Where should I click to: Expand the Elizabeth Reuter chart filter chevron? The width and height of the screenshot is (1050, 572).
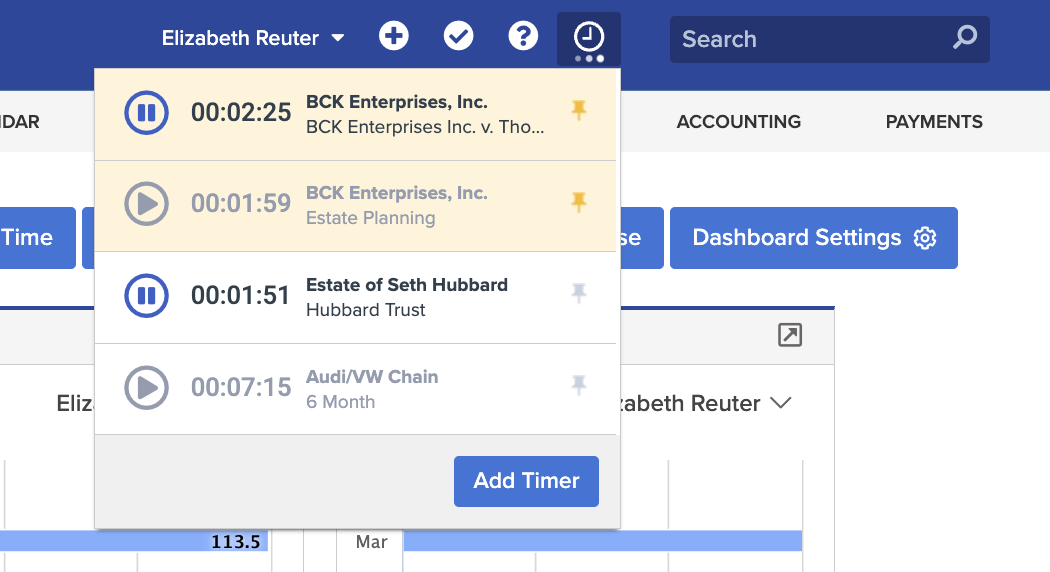[x=780, y=403]
